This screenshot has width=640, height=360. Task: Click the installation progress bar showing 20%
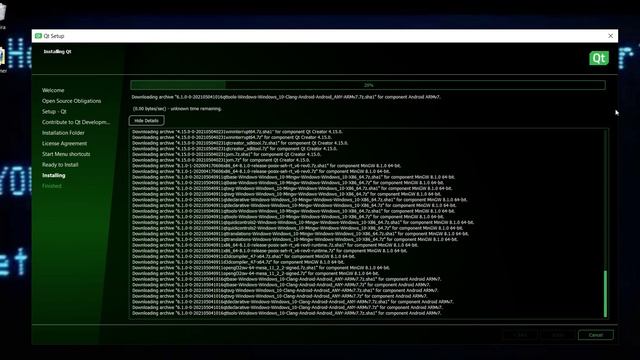[368, 85]
